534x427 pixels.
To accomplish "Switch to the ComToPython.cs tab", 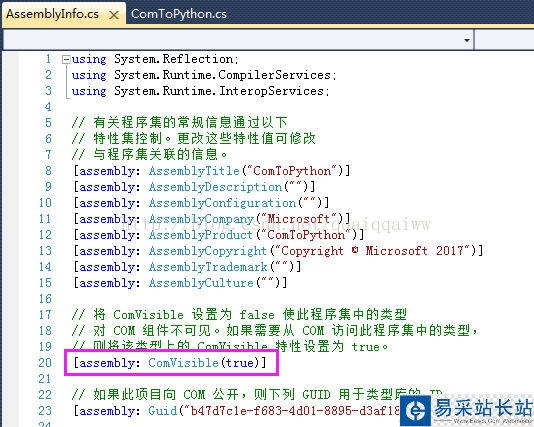I will pyautogui.click(x=179, y=14).
